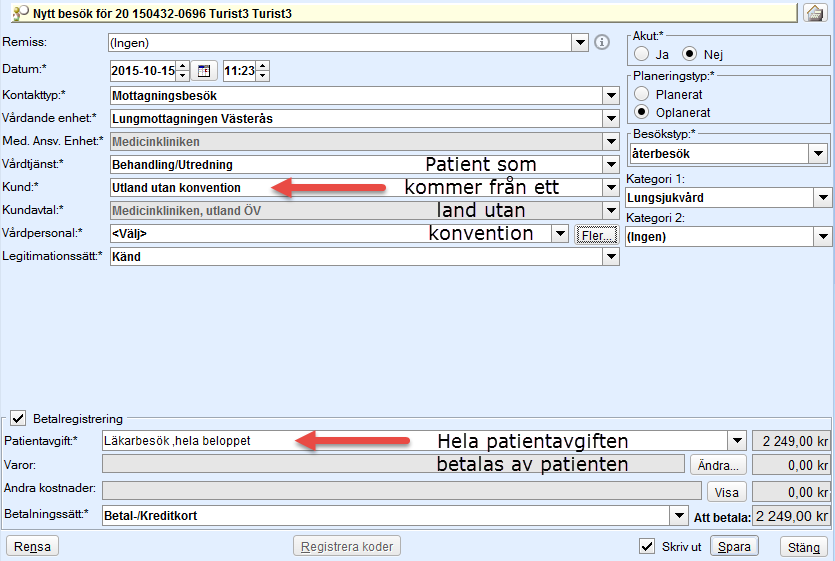This screenshot has height=561, width=835.
Task: Open the Vårdtjänst dropdown arrow
Action: (x=611, y=165)
